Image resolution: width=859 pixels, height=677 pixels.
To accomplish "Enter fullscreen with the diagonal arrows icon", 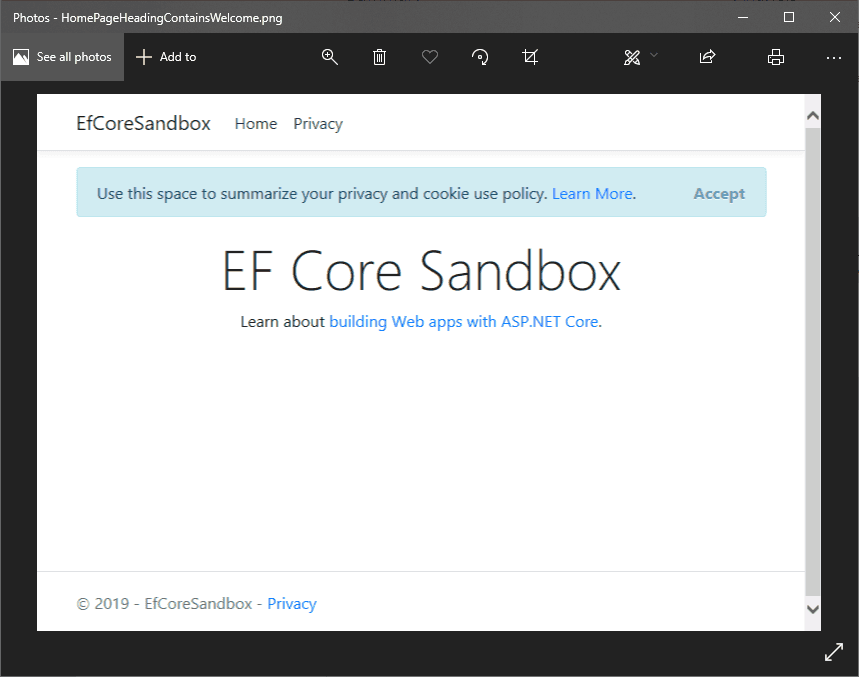I will pos(833,652).
